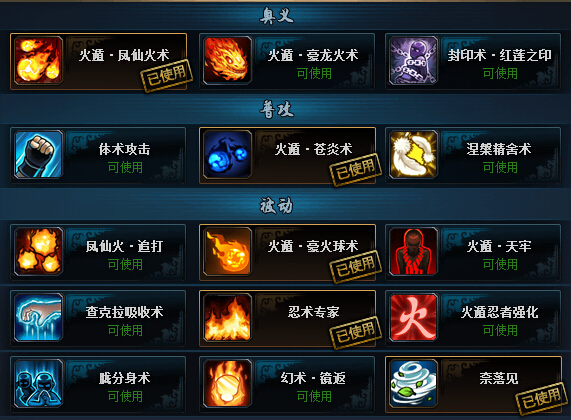Click the 奈落见 whirlwind icon
571x420 pixels.
click(413, 383)
